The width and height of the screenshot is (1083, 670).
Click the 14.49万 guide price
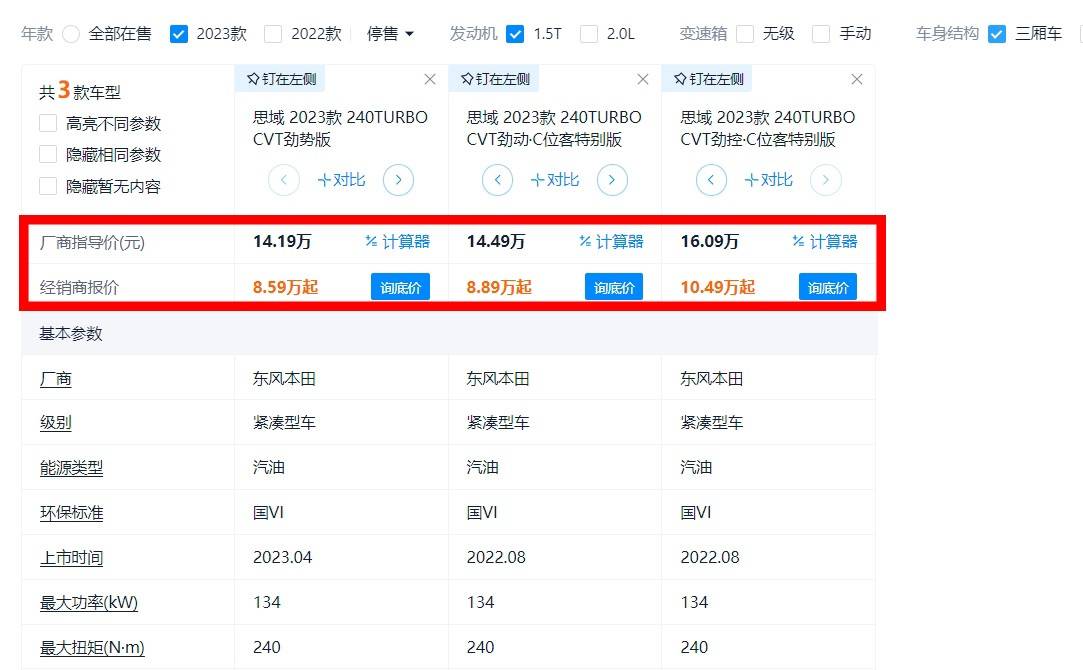pos(496,242)
